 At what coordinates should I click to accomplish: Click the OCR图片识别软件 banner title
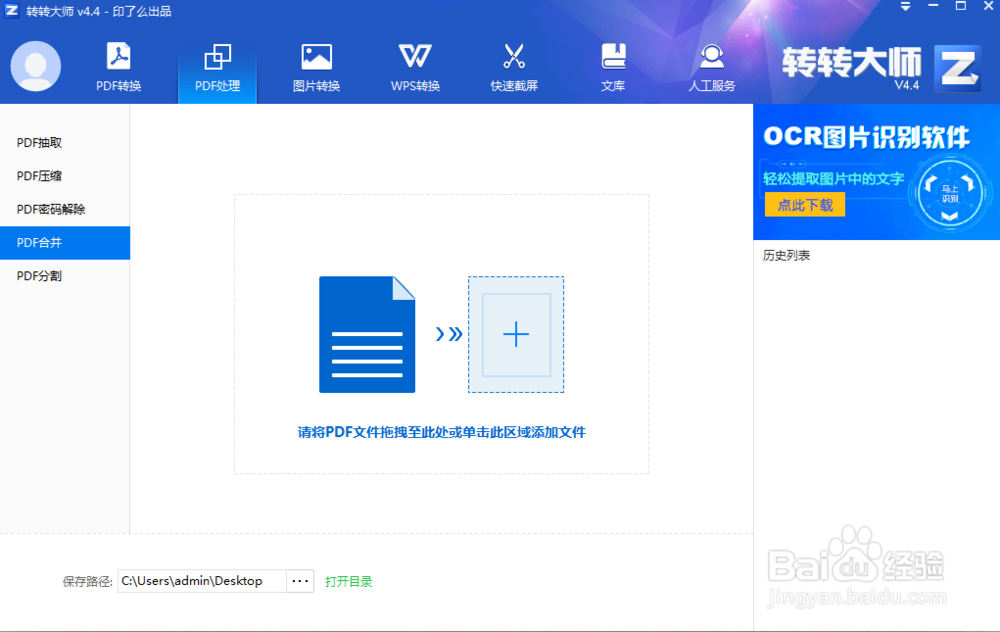[x=866, y=136]
